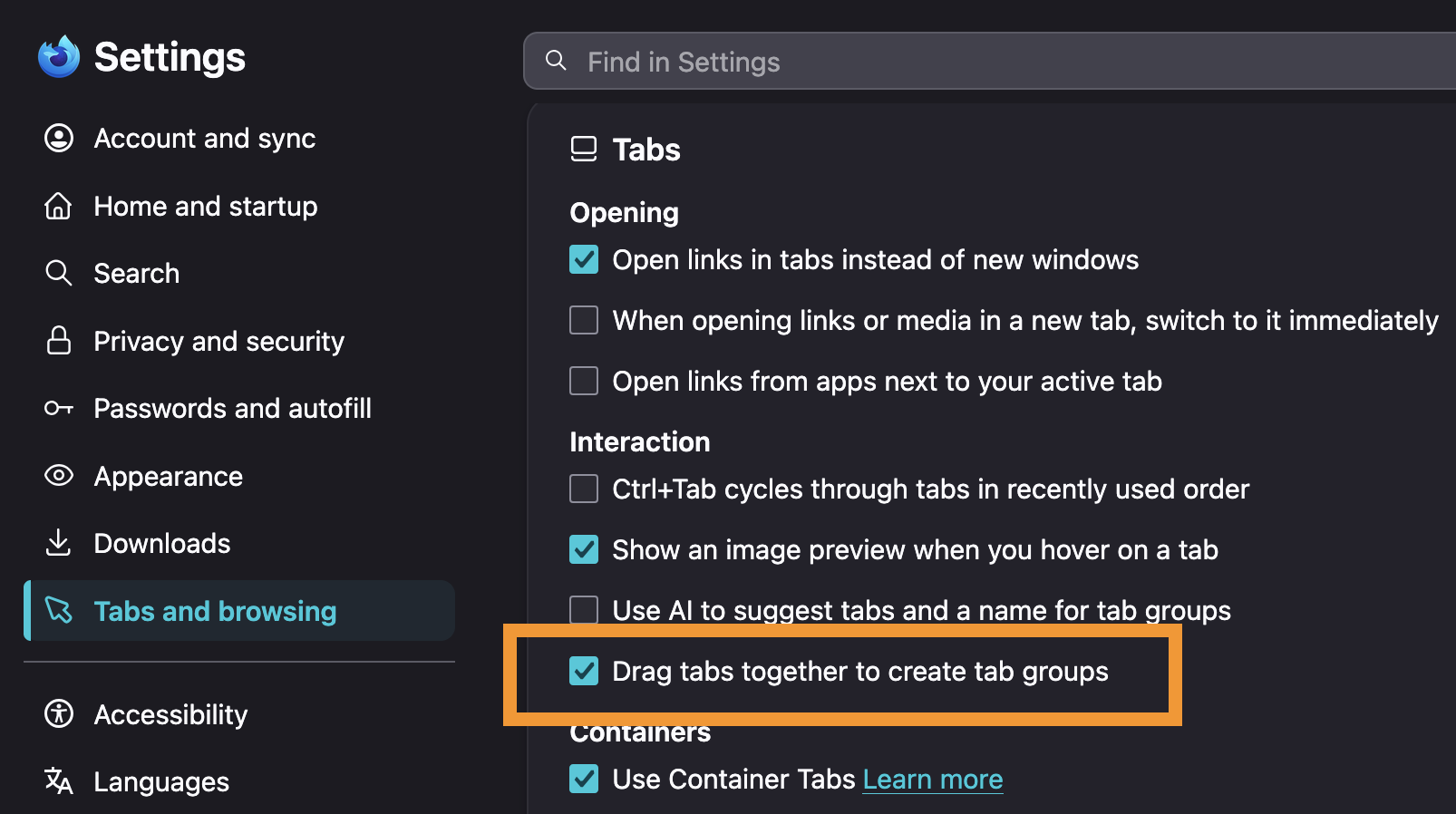Viewport: 1456px width, 814px height.
Task: Enable switching to new tab immediately
Action: pyautogui.click(x=584, y=320)
